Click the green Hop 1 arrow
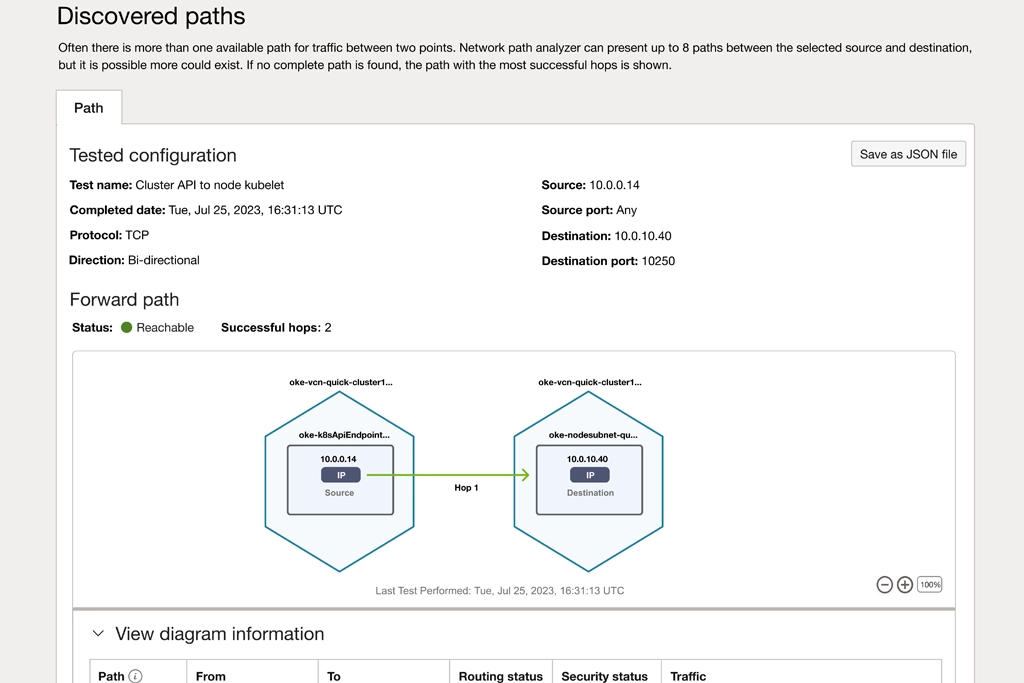This screenshot has width=1024, height=683. tap(450, 475)
